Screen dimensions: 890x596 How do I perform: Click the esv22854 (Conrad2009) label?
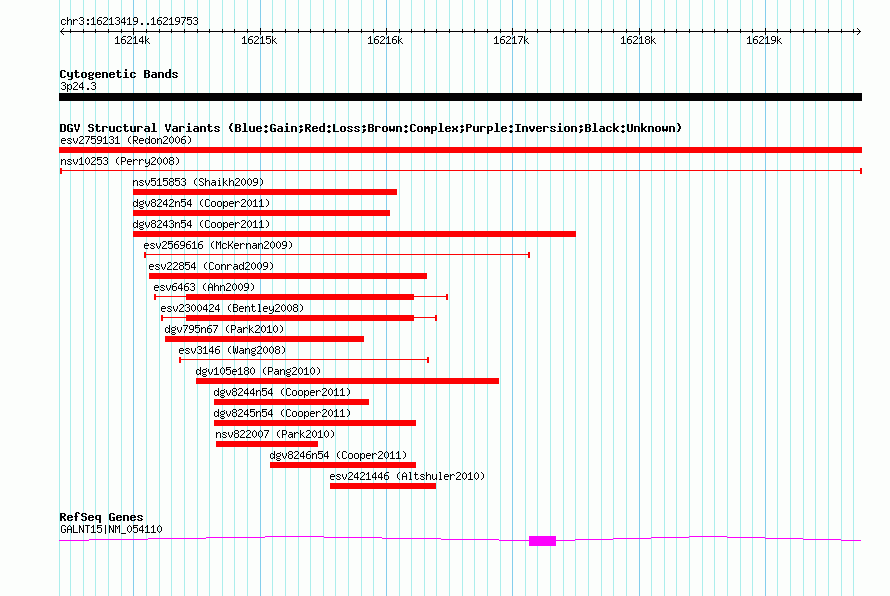coord(211,266)
